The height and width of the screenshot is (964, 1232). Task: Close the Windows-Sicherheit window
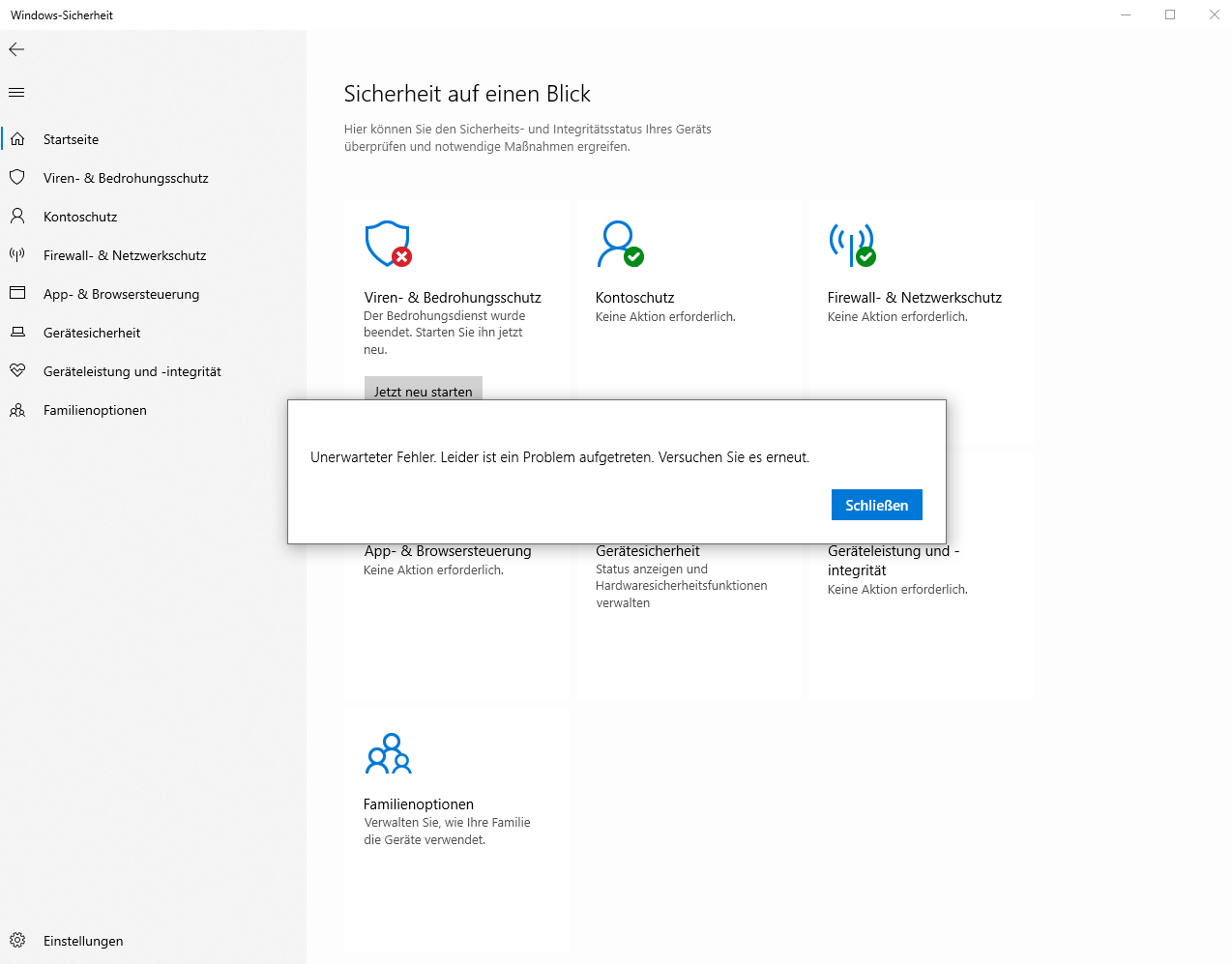(1215, 15)
